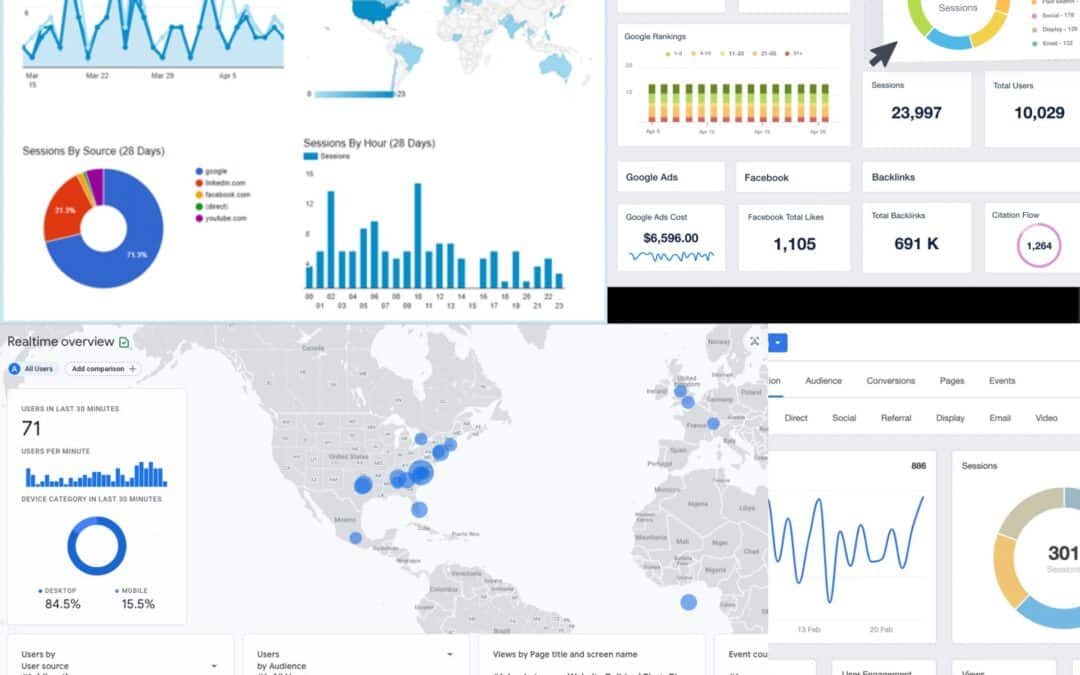Click the Google Rankings chart title
The image size is (1080, 675).
click(655, 37)
